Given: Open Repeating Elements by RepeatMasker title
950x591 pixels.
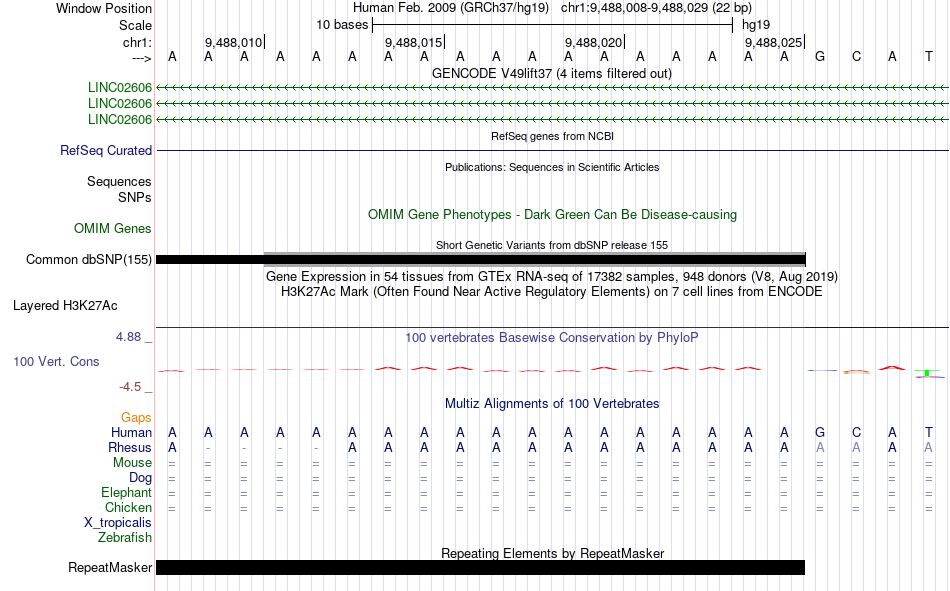Looking at the screenshot, I should (552, 553).
